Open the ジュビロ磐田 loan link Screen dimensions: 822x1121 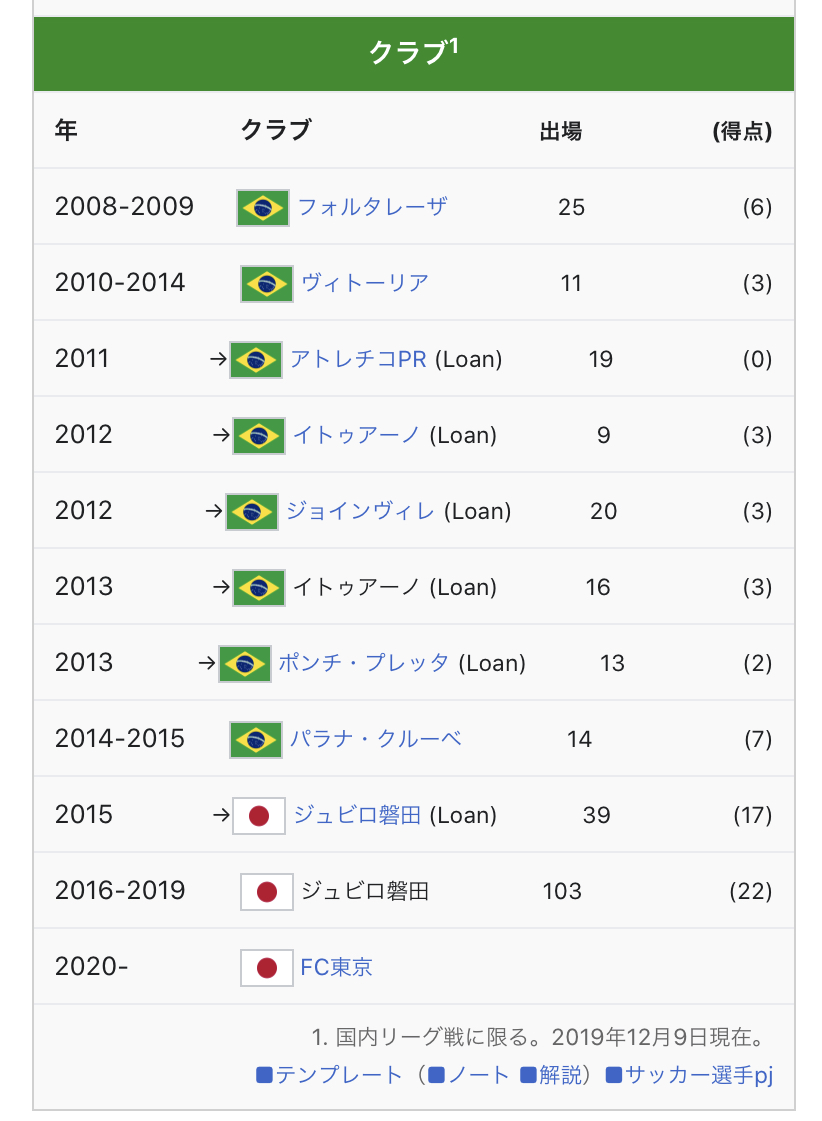357,815
